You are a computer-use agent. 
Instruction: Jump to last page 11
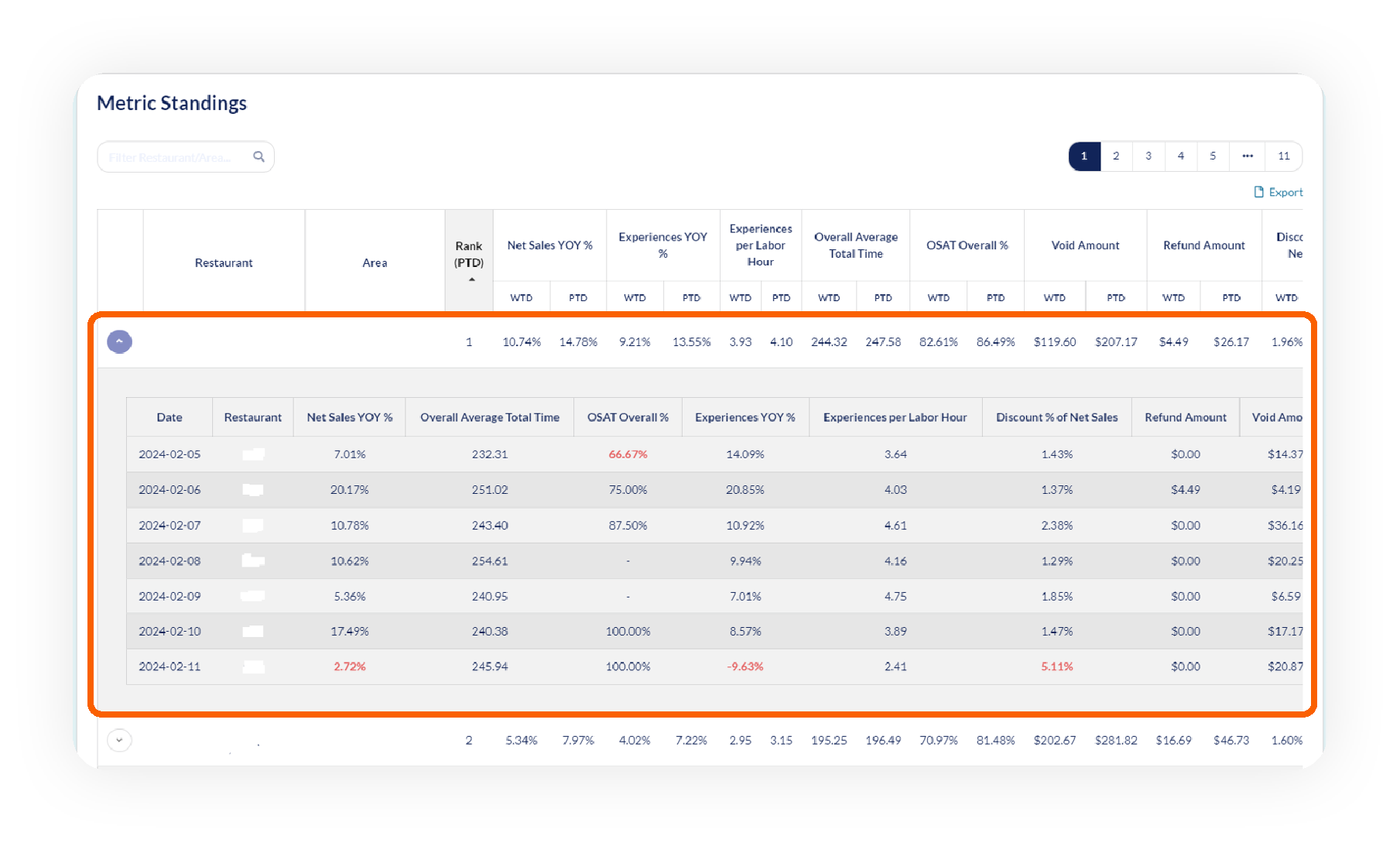tap(1284, 156)
